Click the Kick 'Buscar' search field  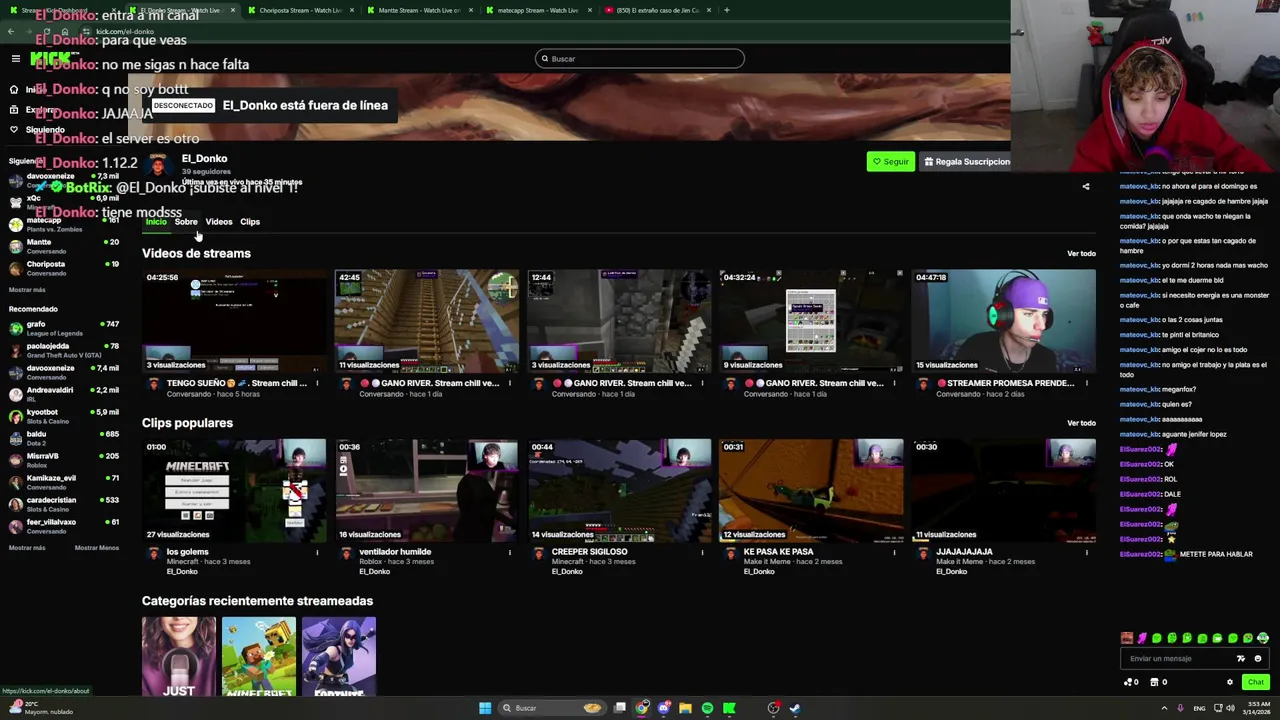[640, 59]
